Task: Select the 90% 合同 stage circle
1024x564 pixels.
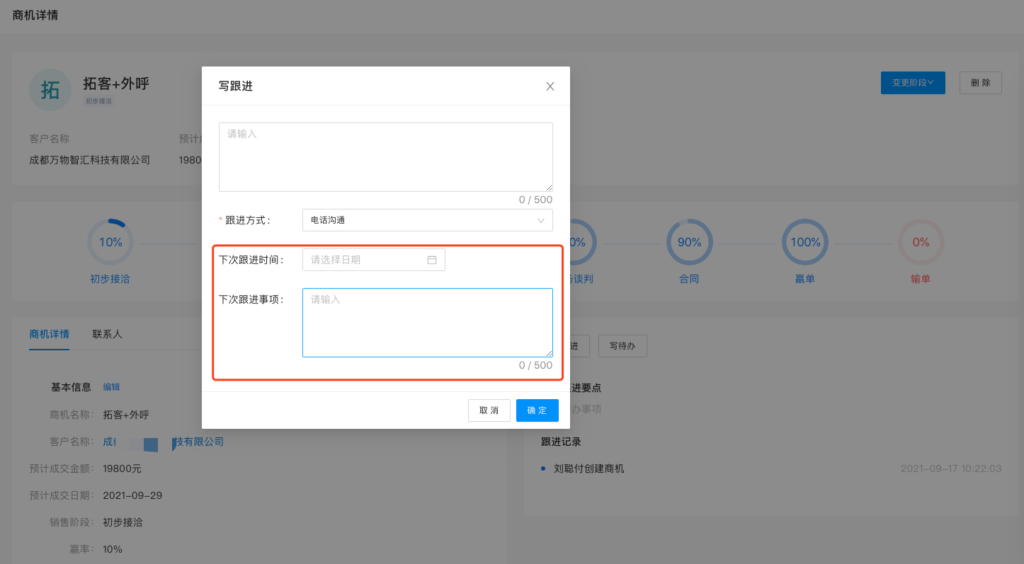Action: pos(689,242)
